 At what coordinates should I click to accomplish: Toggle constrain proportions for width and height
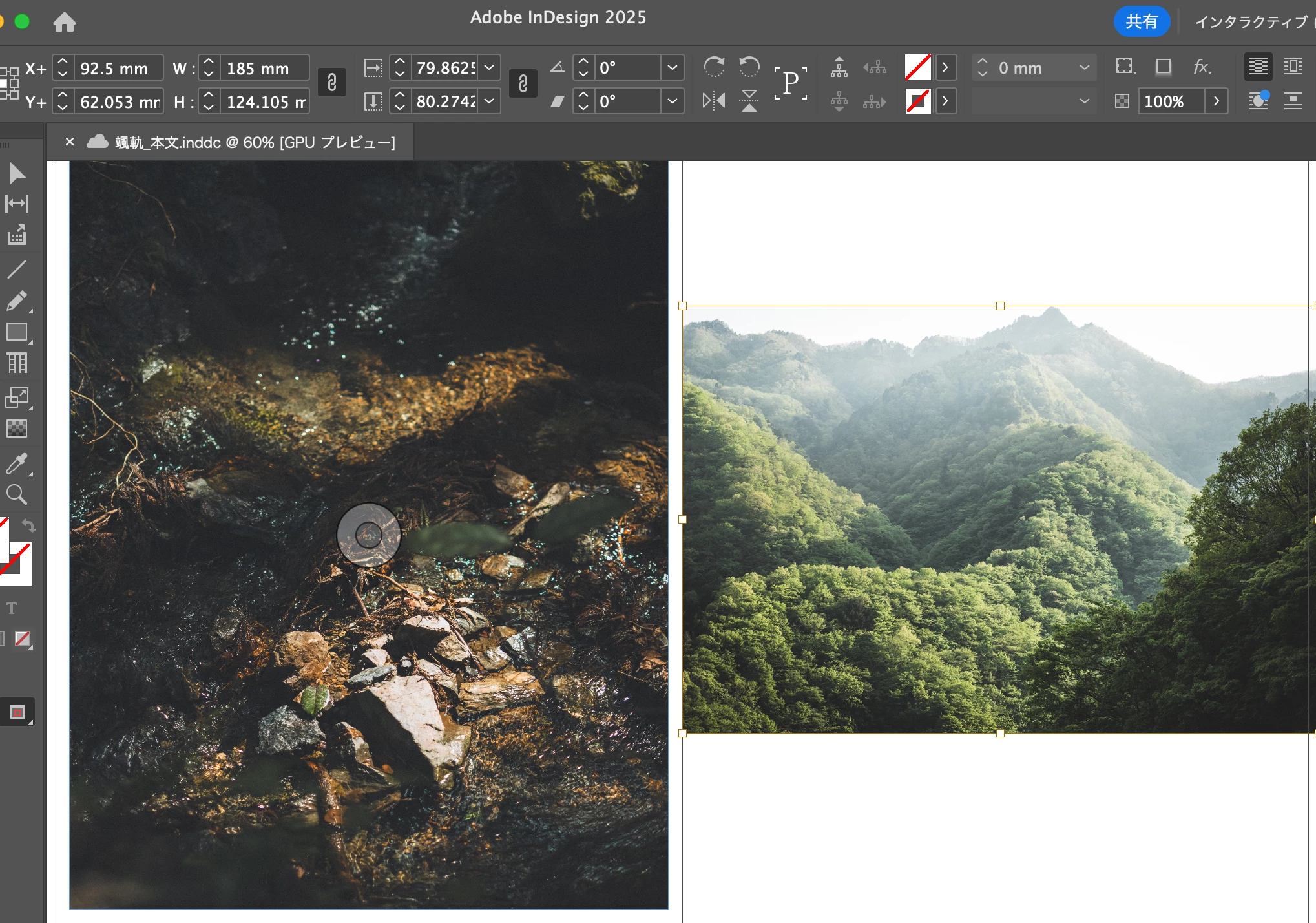pos(332,83)
